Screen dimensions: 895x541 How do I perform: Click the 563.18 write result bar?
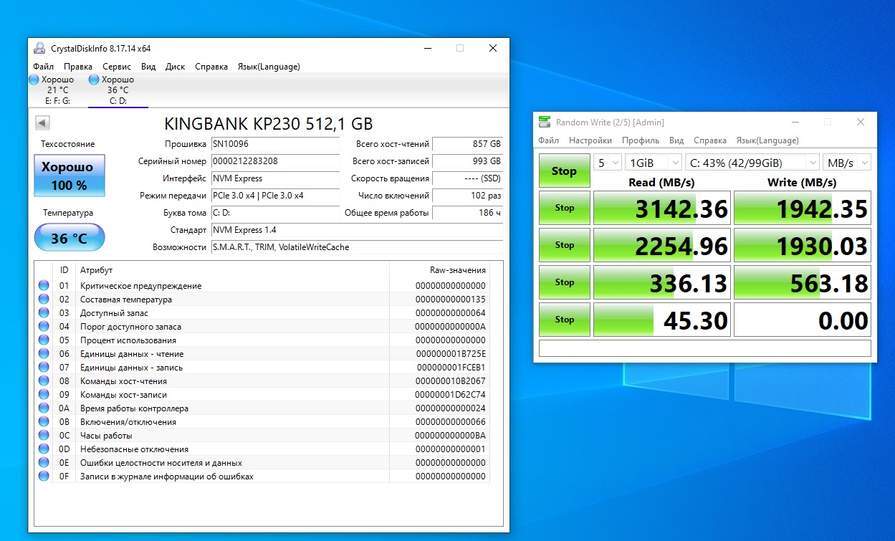[x=802, y=282]
